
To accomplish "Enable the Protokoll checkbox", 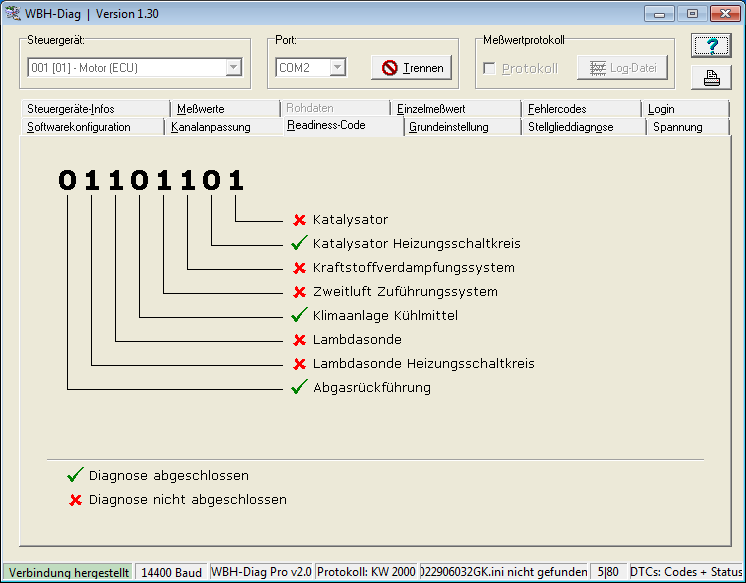I will [489, 68].
